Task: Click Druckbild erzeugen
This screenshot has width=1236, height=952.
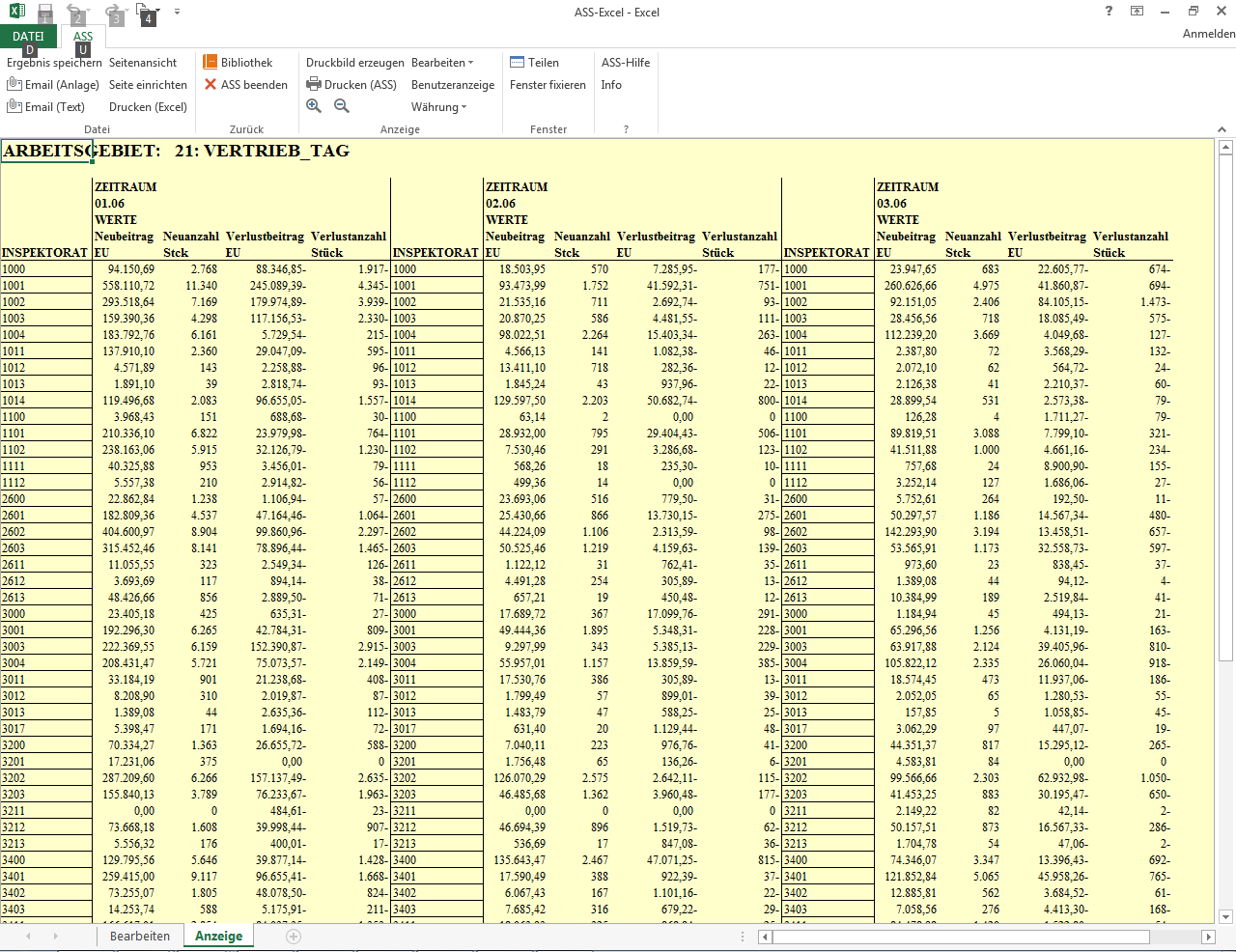Action: 355,63
